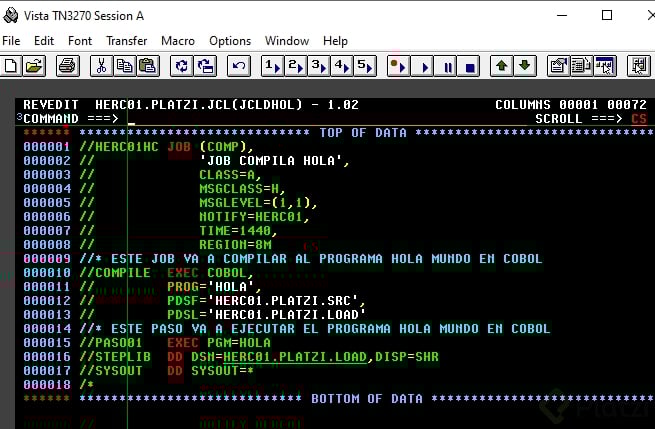Screen dimensions: 655x429
Task: Run macro 1 toolbar button
Action: 273,66
